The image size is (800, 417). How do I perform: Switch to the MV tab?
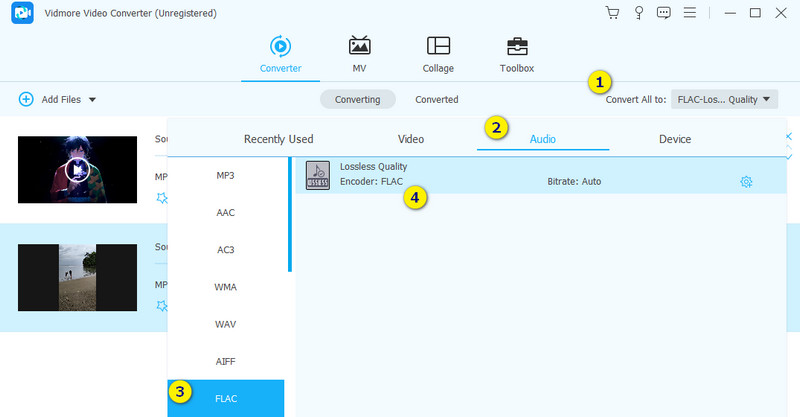click(359, 54)
